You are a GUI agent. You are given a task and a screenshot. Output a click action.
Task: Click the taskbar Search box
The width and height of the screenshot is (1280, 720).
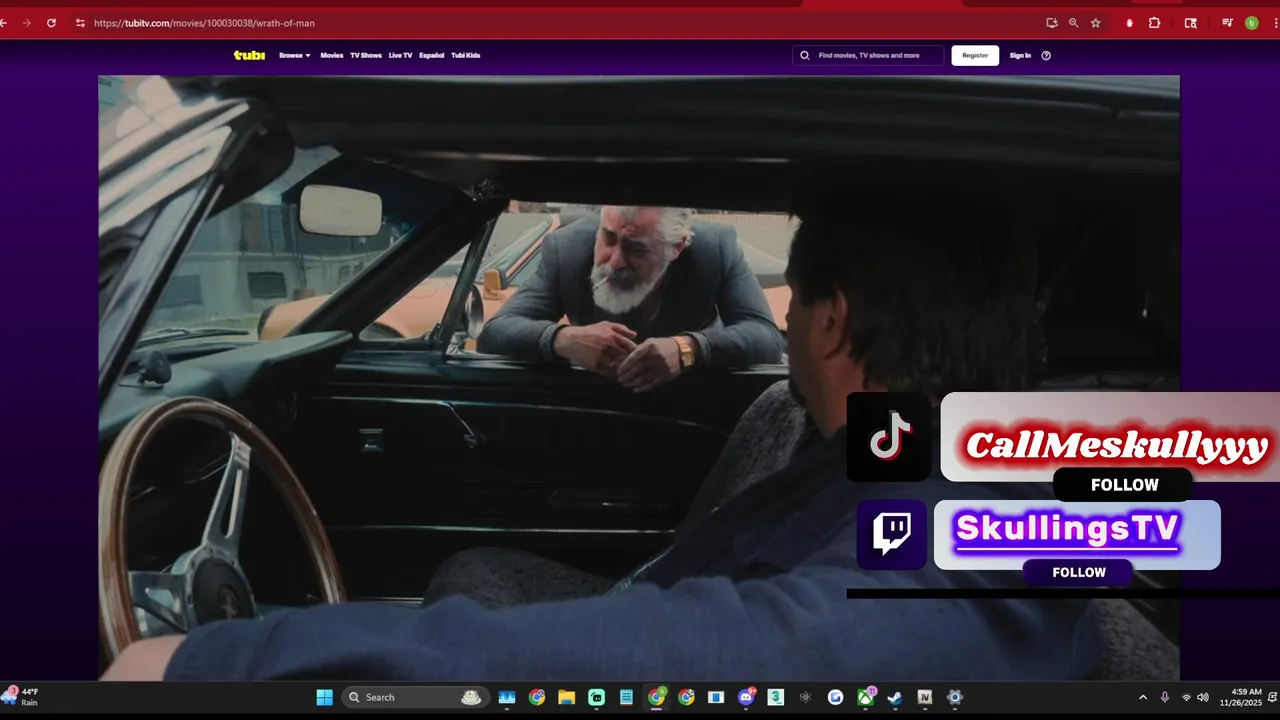pyautogui.click(x=415, y=697)
